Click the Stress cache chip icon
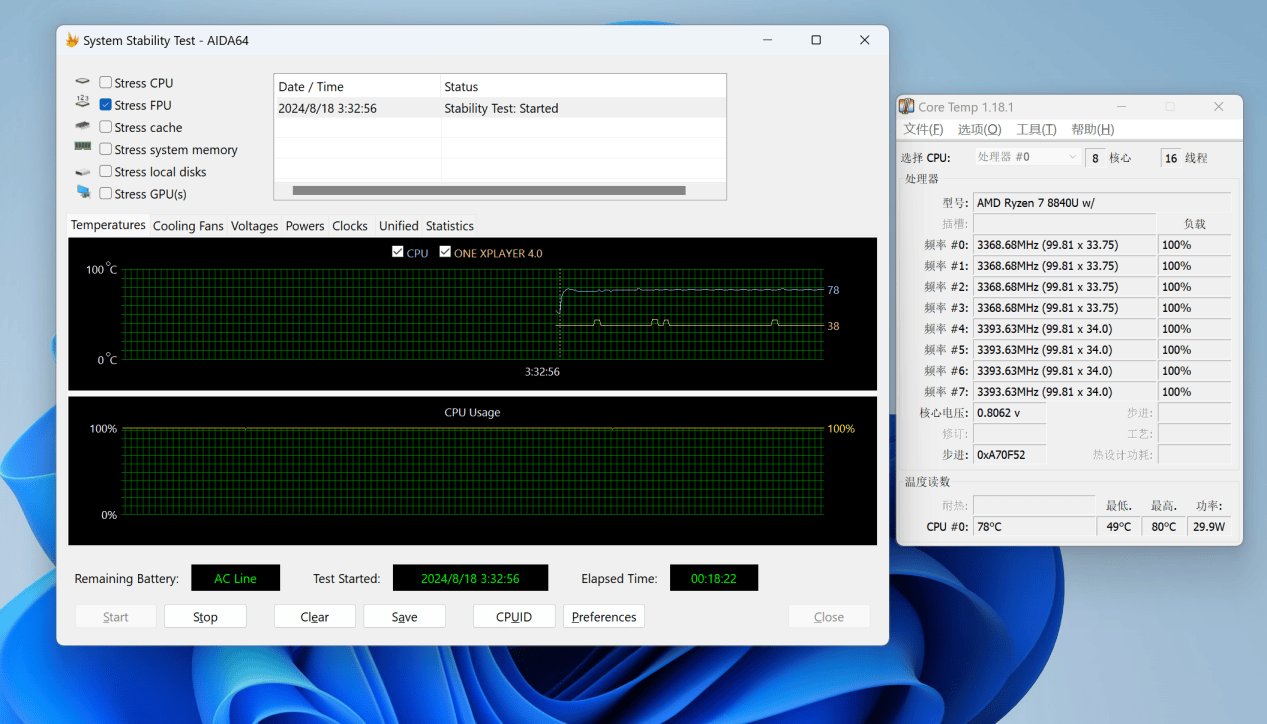 click(82, 127)
